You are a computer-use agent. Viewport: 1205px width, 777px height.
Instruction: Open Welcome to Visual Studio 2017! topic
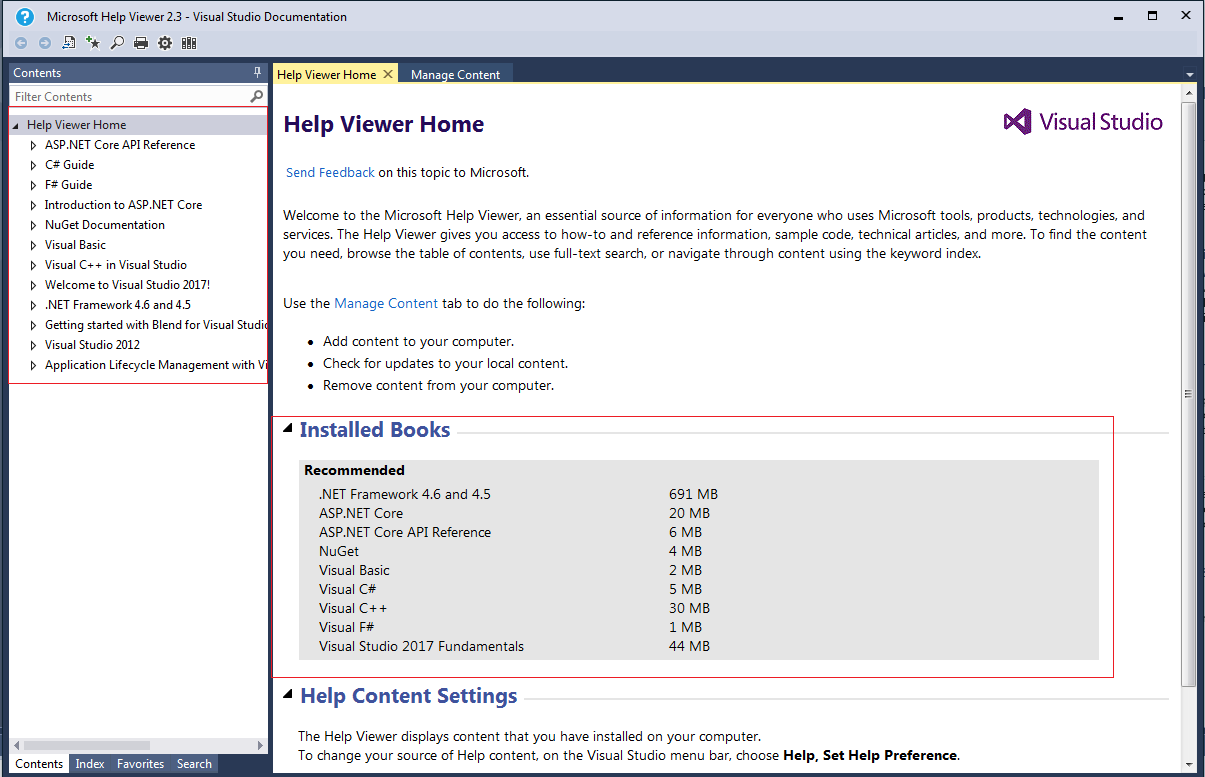(x=127, y=285)
